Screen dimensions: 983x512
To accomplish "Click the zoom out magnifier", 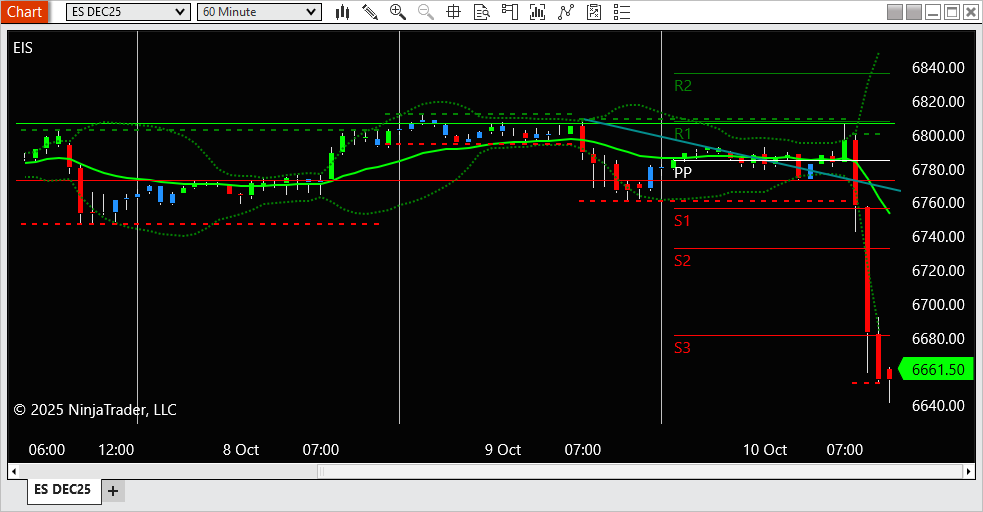I will coord(426,12).
